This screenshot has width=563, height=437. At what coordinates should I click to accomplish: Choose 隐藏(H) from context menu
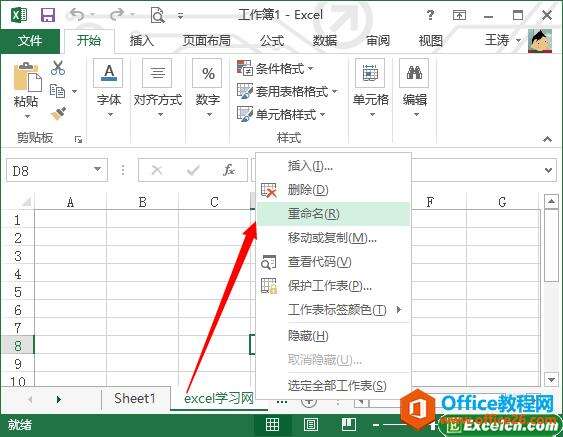tap(334, 336)
